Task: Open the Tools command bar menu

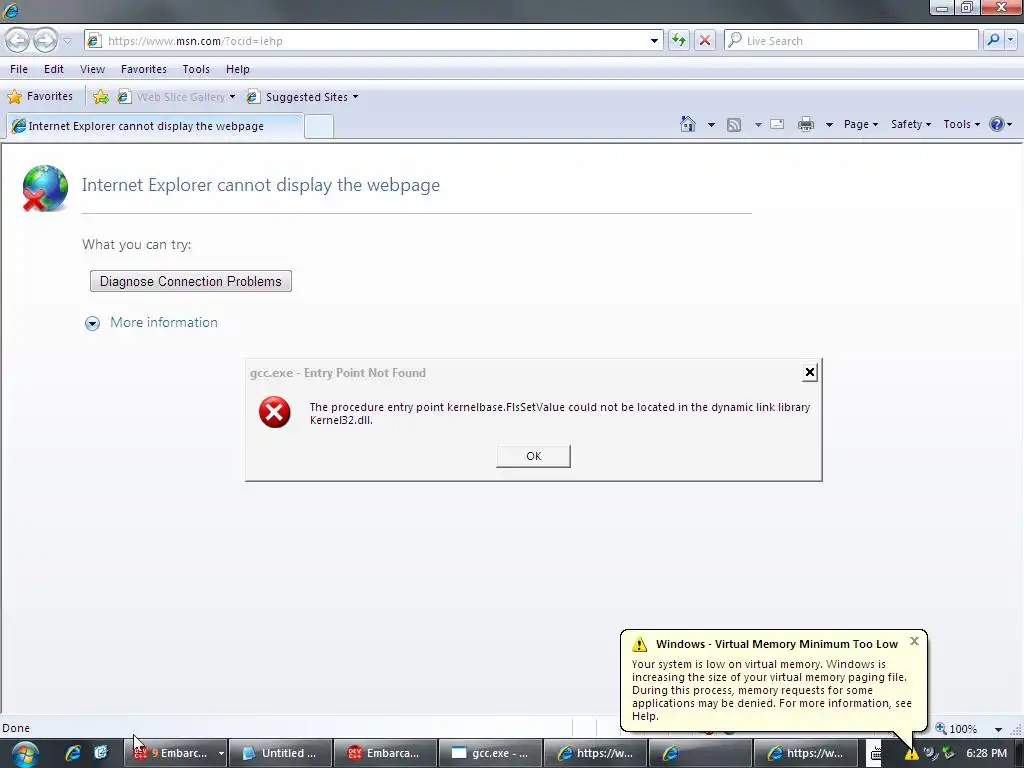Action: [x=961, y=124]
